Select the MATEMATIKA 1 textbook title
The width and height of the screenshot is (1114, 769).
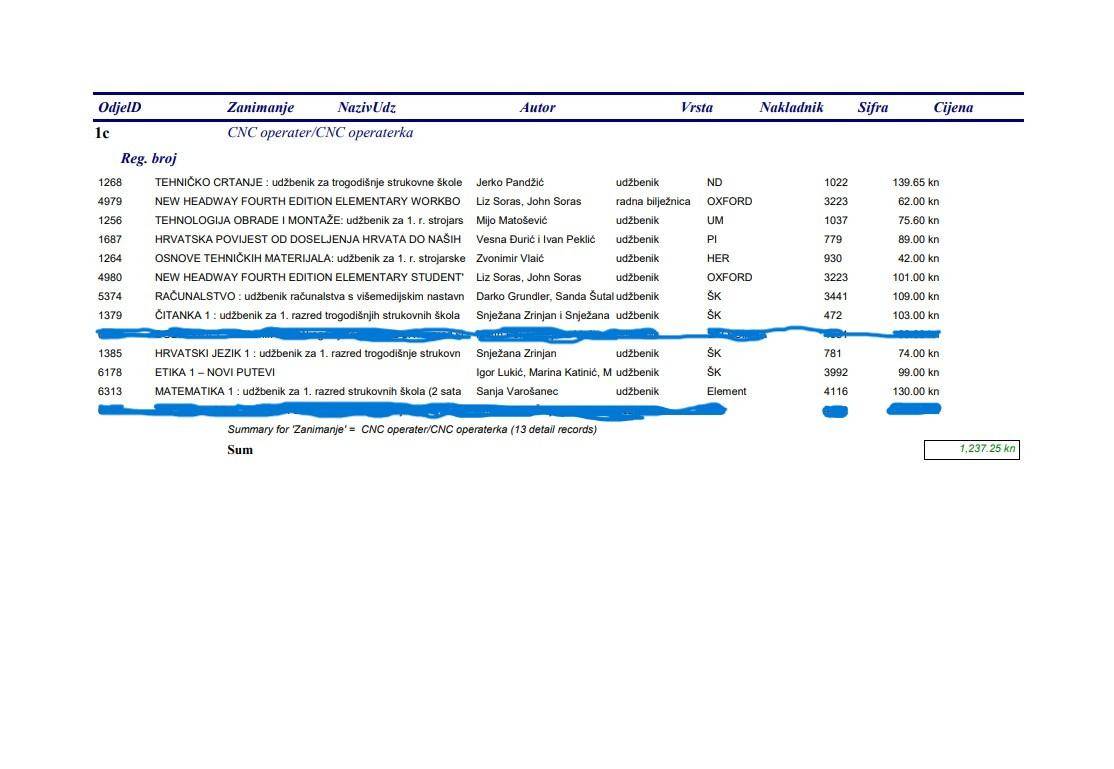click(308, 392)
